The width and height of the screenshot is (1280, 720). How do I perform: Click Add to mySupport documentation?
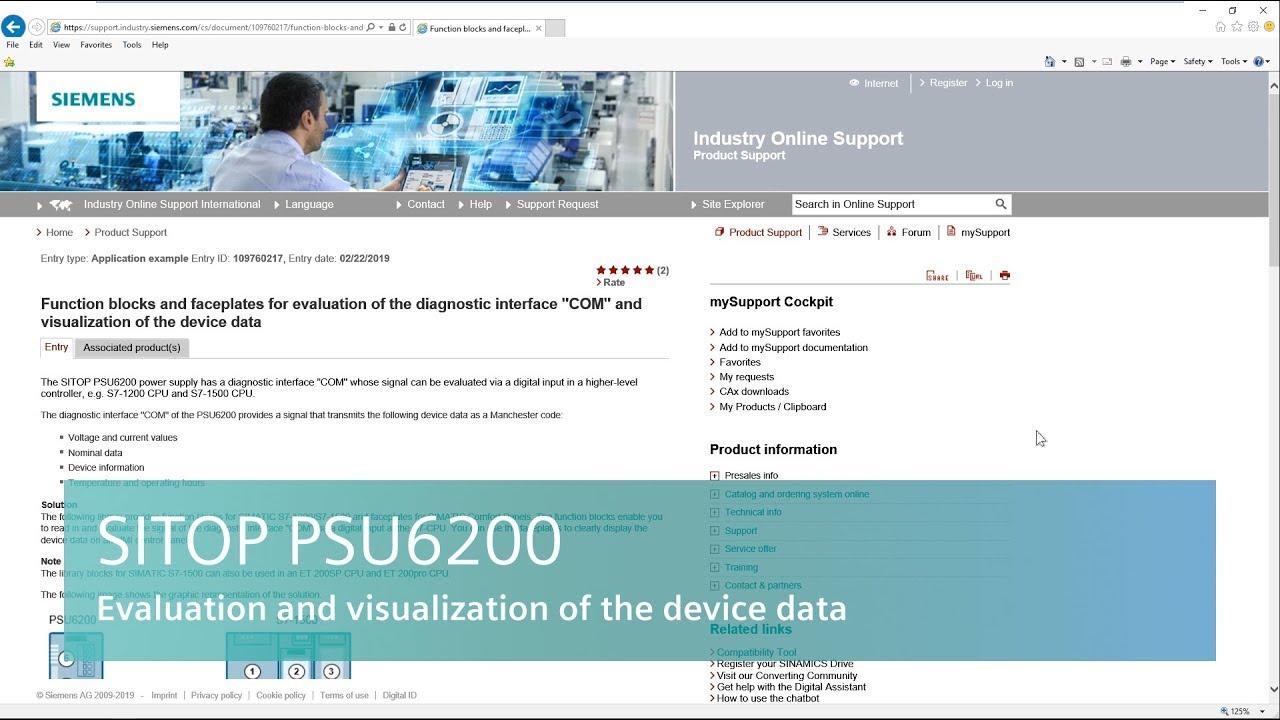[x=793, y=348]
